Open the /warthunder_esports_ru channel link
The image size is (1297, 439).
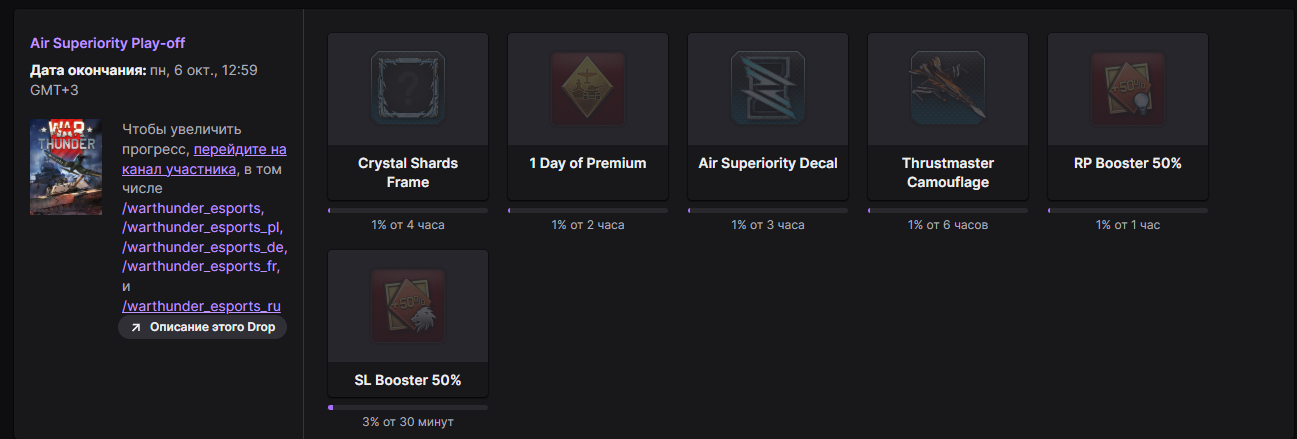click(x=201, y=305)
